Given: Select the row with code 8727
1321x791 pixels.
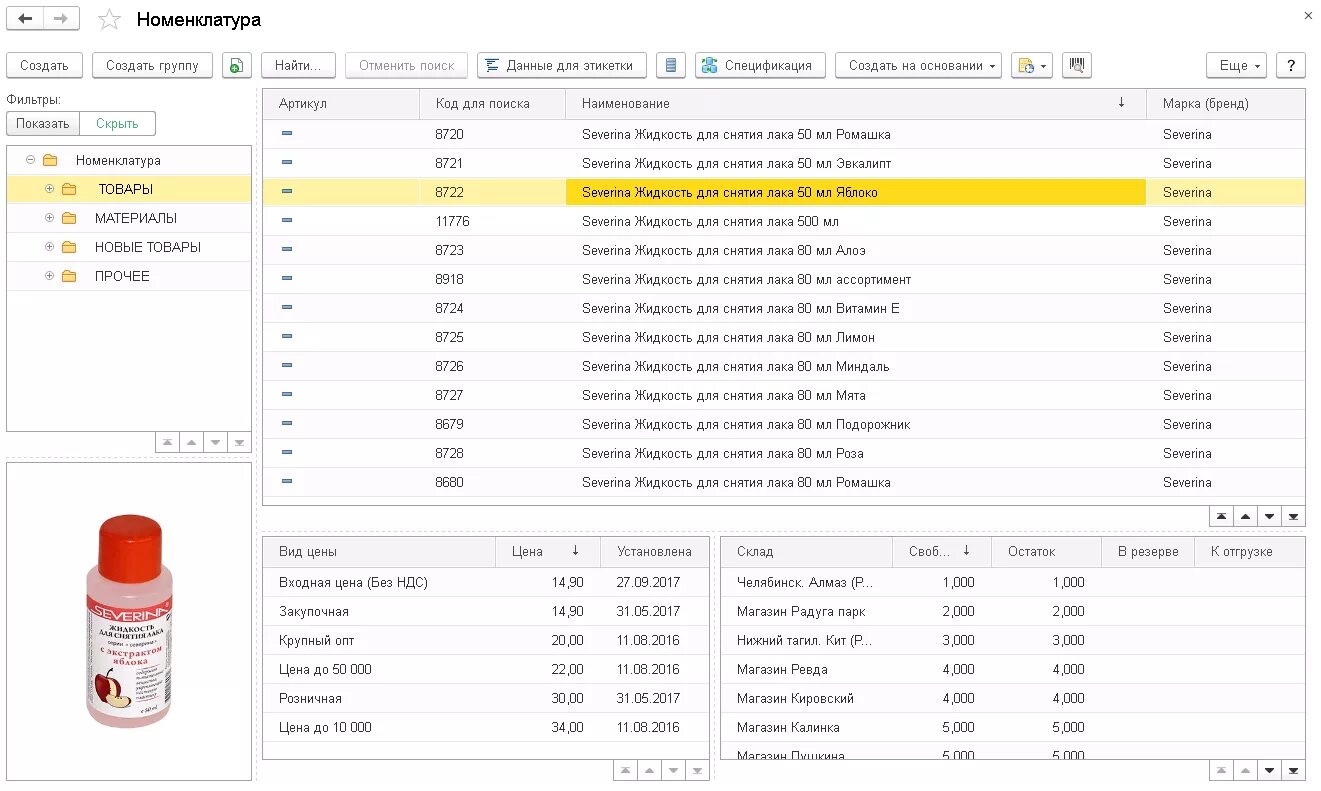Looking at the screenshot, I should click(784, 395).
